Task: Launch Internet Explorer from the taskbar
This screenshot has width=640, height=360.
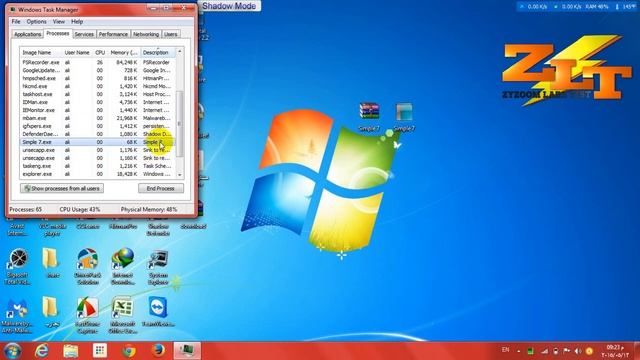Action: coord(42,351)
